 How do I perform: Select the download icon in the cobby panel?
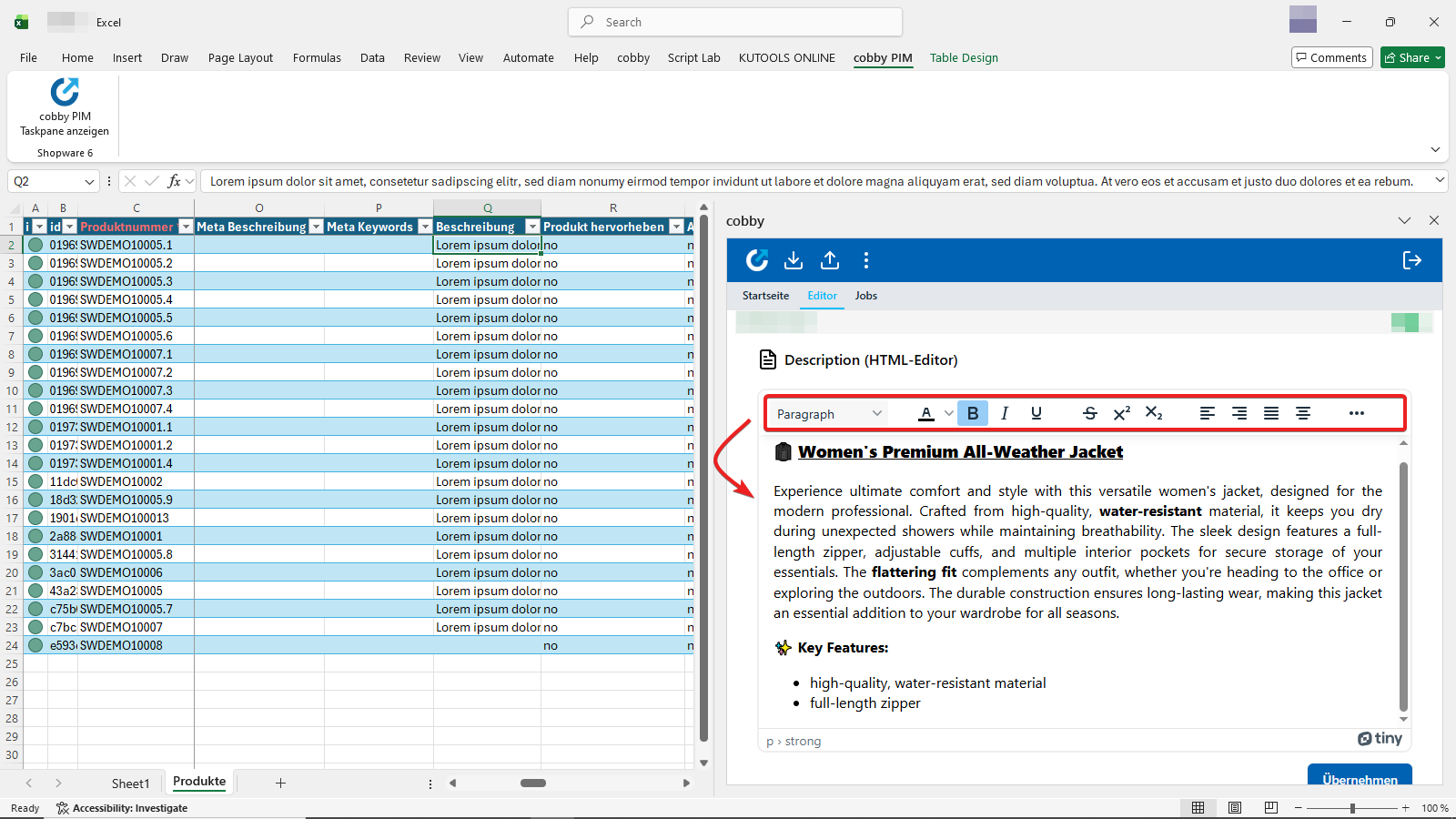tap(793, 260)
